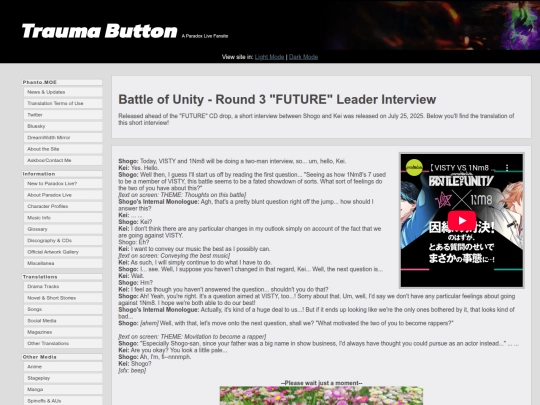540x405 pixels.
Task: Visit the Twitter link in sidebar
Action: (x=63, y=115)
